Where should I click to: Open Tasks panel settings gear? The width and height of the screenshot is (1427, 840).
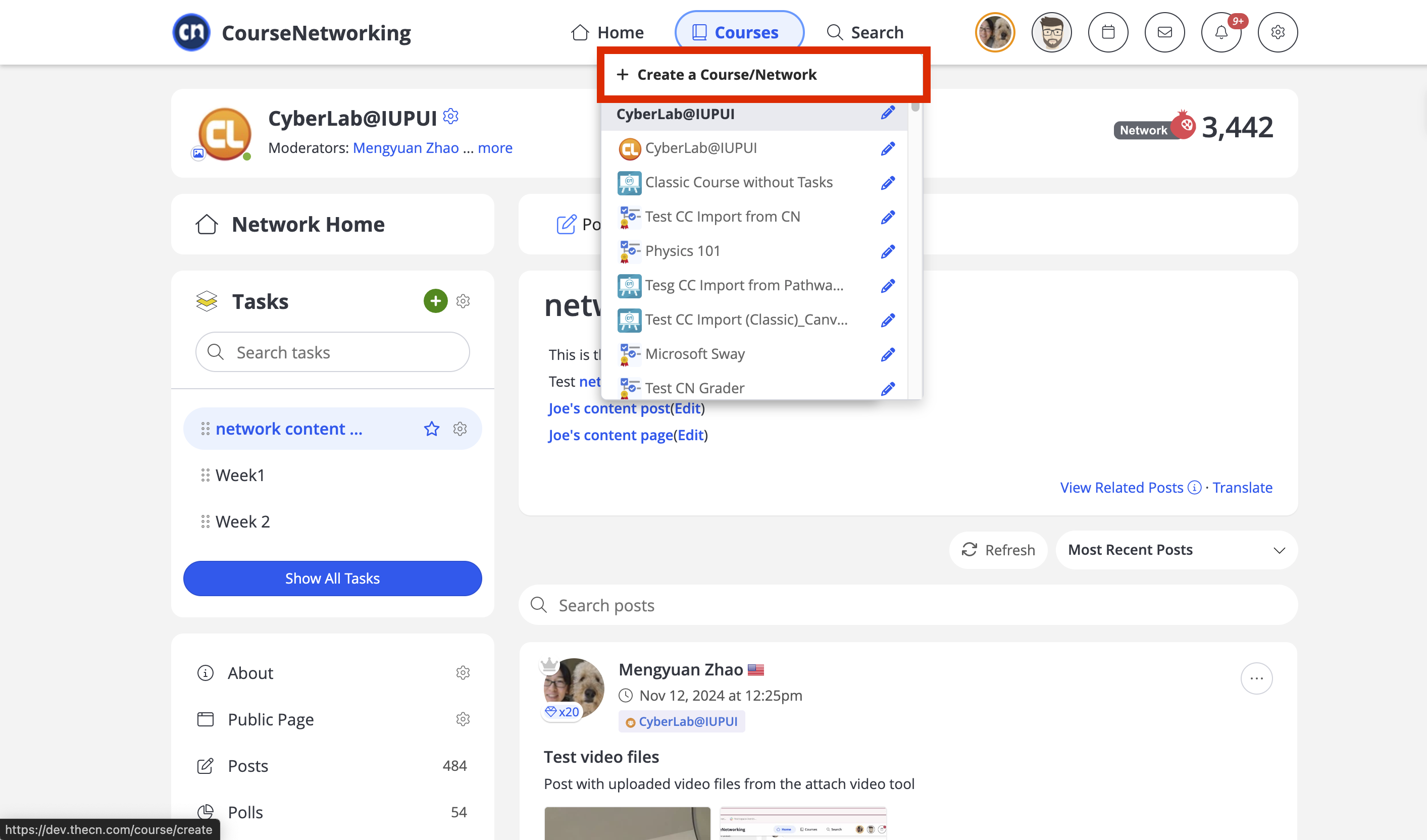(x=463, y=301)
